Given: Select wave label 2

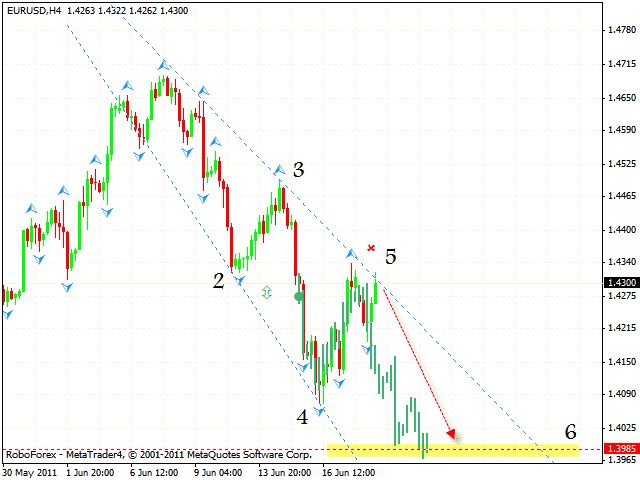Looking at the screenshot, I should (219, 281).
